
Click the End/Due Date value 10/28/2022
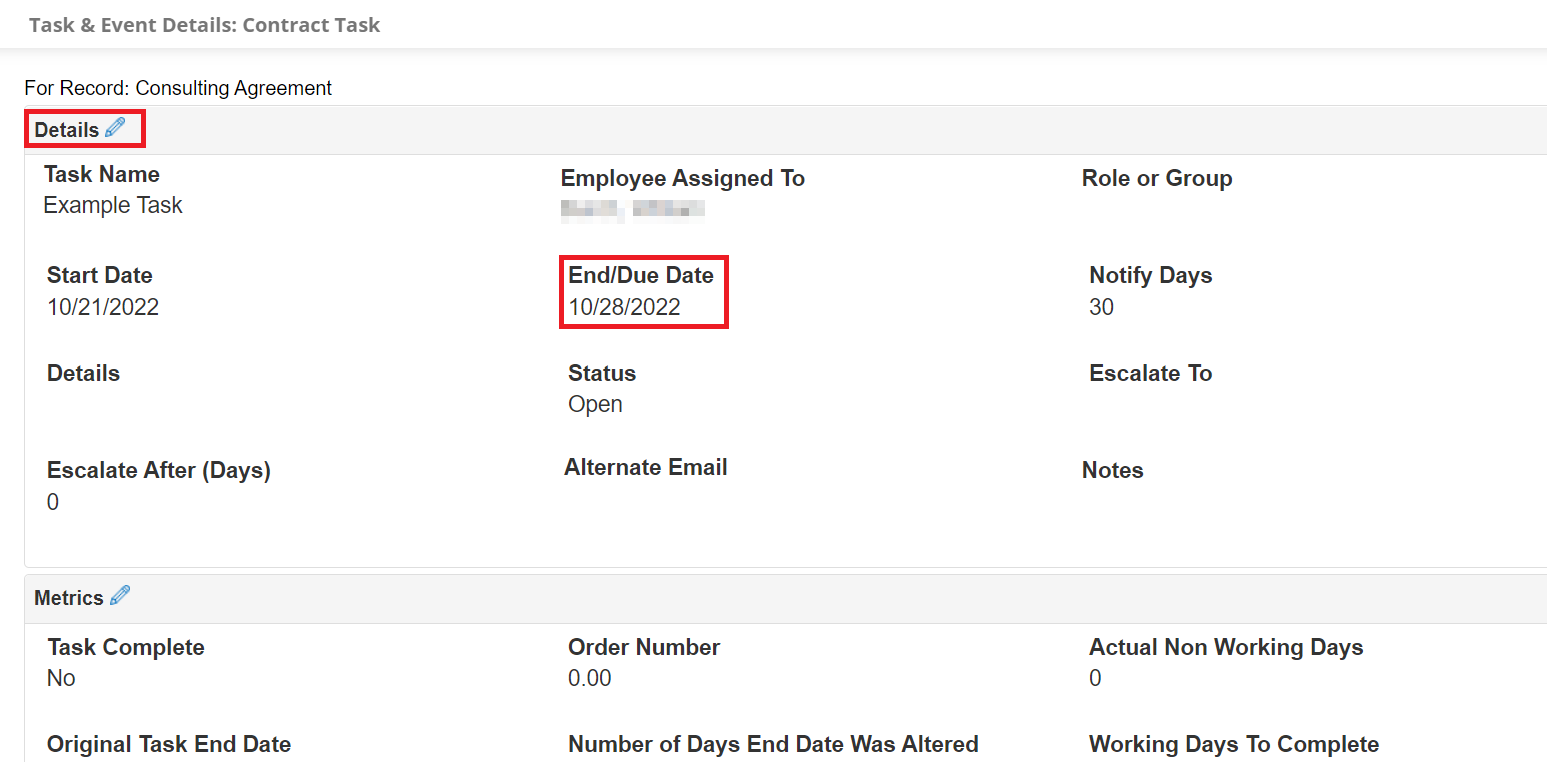pyautogui.click(x=624, y=307)
